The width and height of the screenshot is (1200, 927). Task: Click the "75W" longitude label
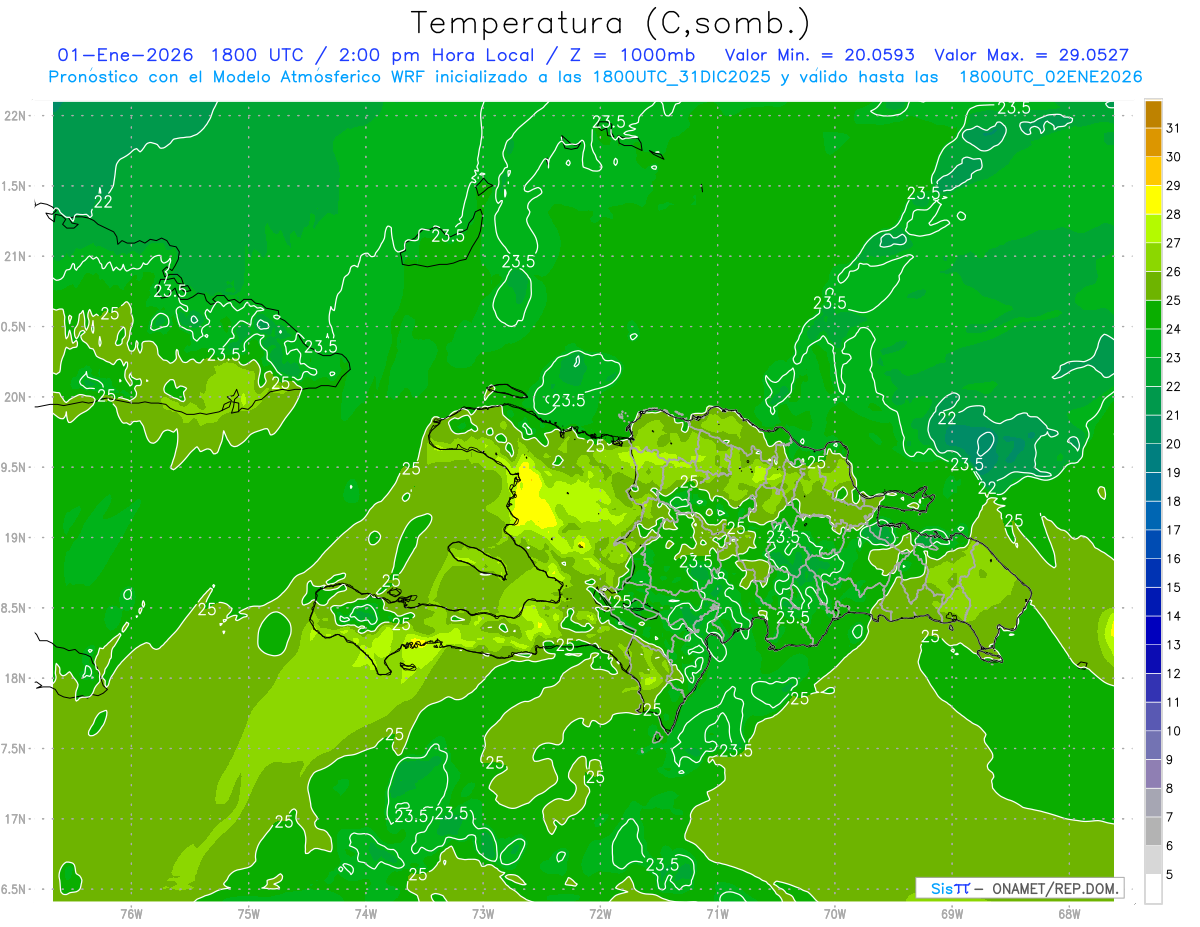[248, 914]
